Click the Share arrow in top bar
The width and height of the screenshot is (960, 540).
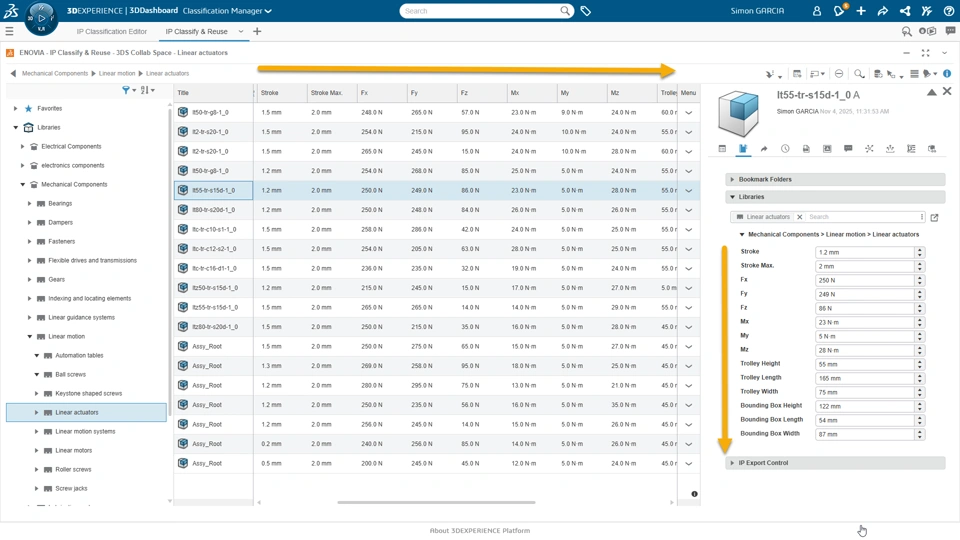[x=882, y=11]
